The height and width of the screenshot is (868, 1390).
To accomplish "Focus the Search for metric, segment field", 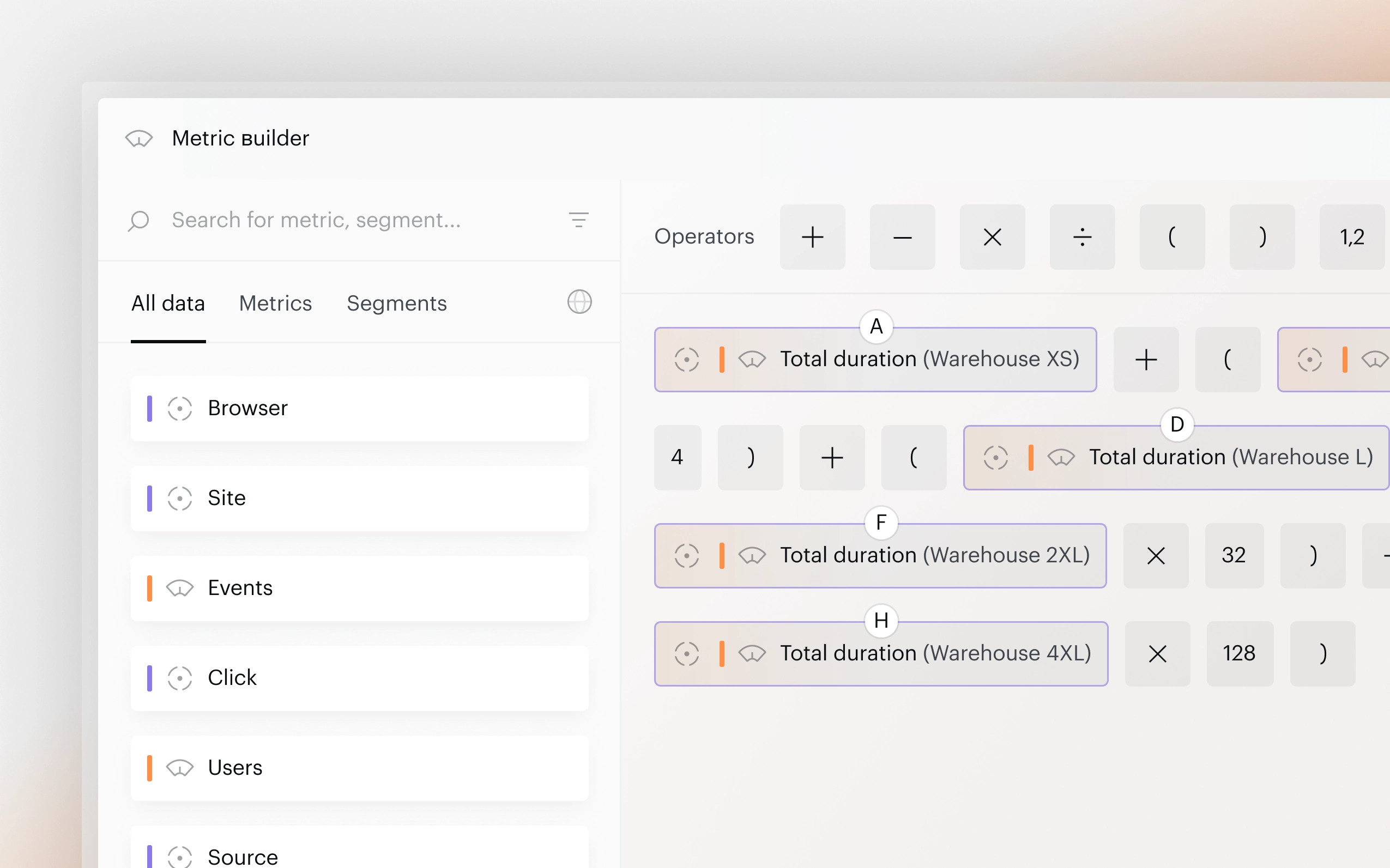I will [x=359, y=221].
